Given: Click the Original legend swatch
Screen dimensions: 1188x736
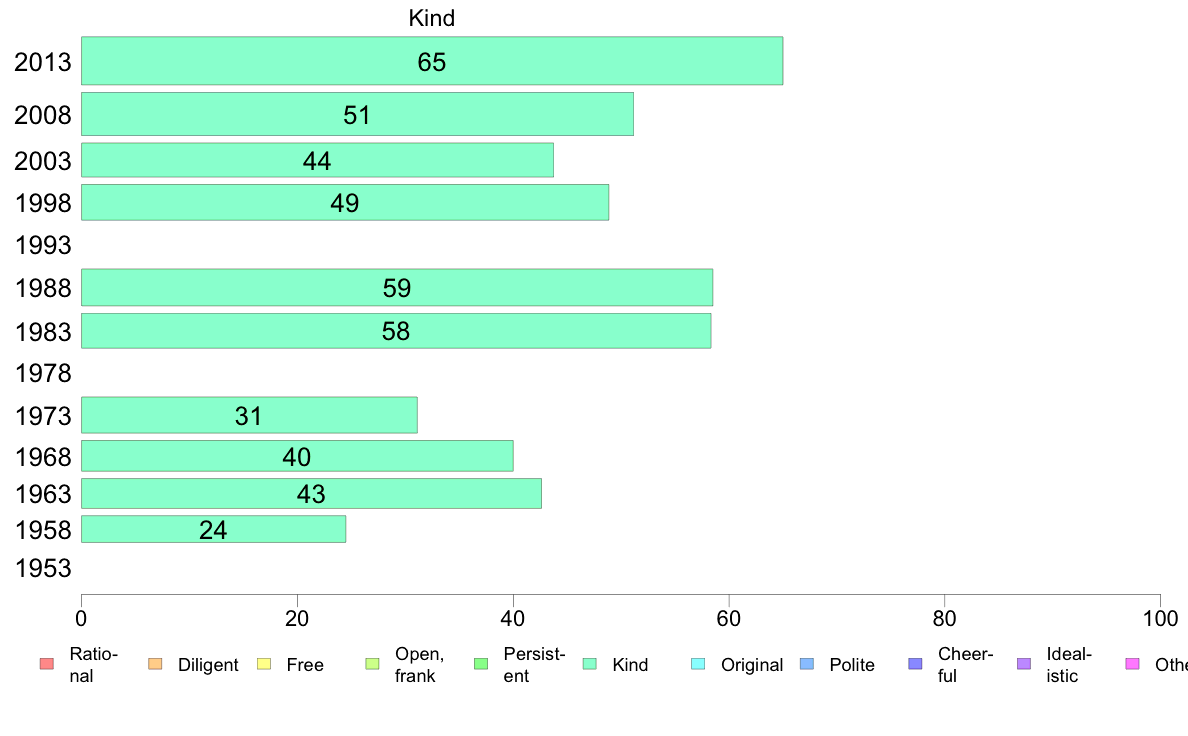Looking at the screenshot, I should (x=699, y=664).
